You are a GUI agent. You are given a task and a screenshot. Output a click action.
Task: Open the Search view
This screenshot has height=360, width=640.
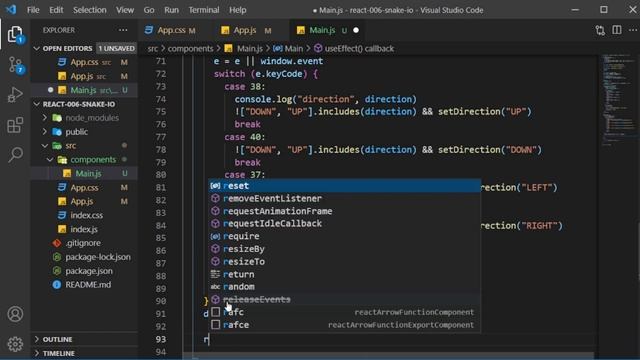pos(15,154)
